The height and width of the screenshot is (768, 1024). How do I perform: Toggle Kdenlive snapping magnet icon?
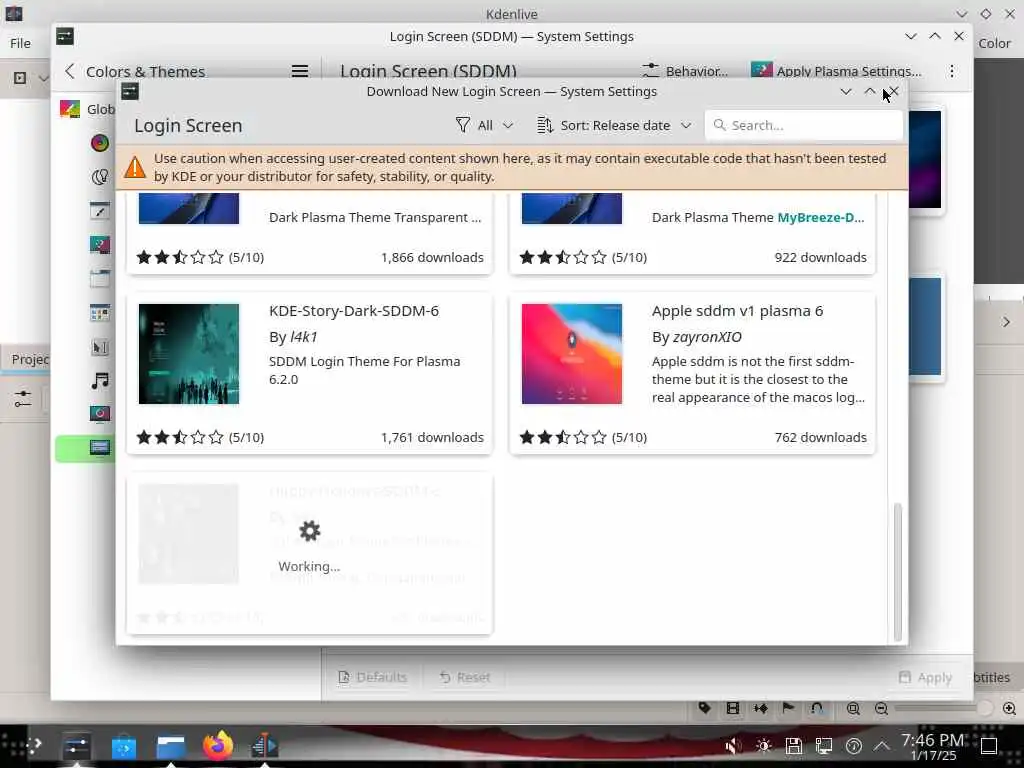point(816,708)
